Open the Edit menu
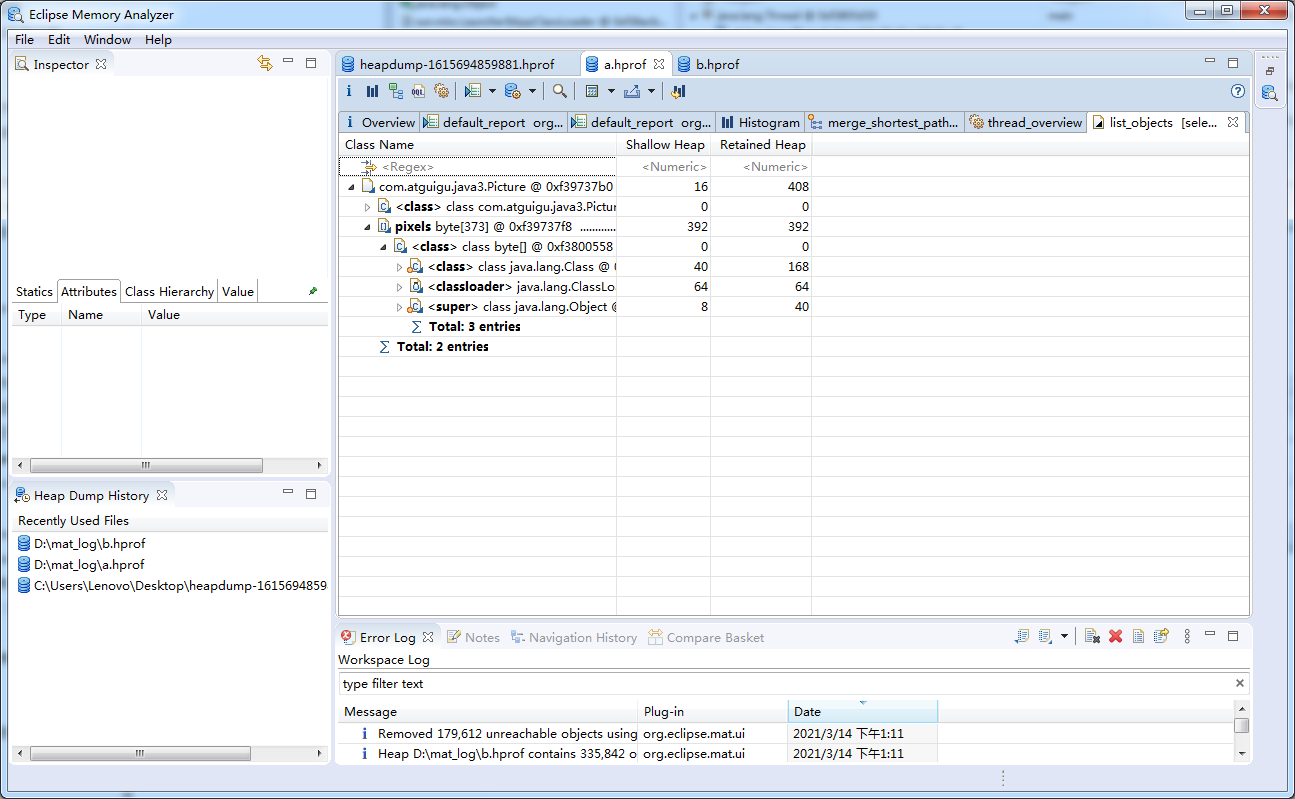Viewport: 1295px width, 799px height. (59, 40)
